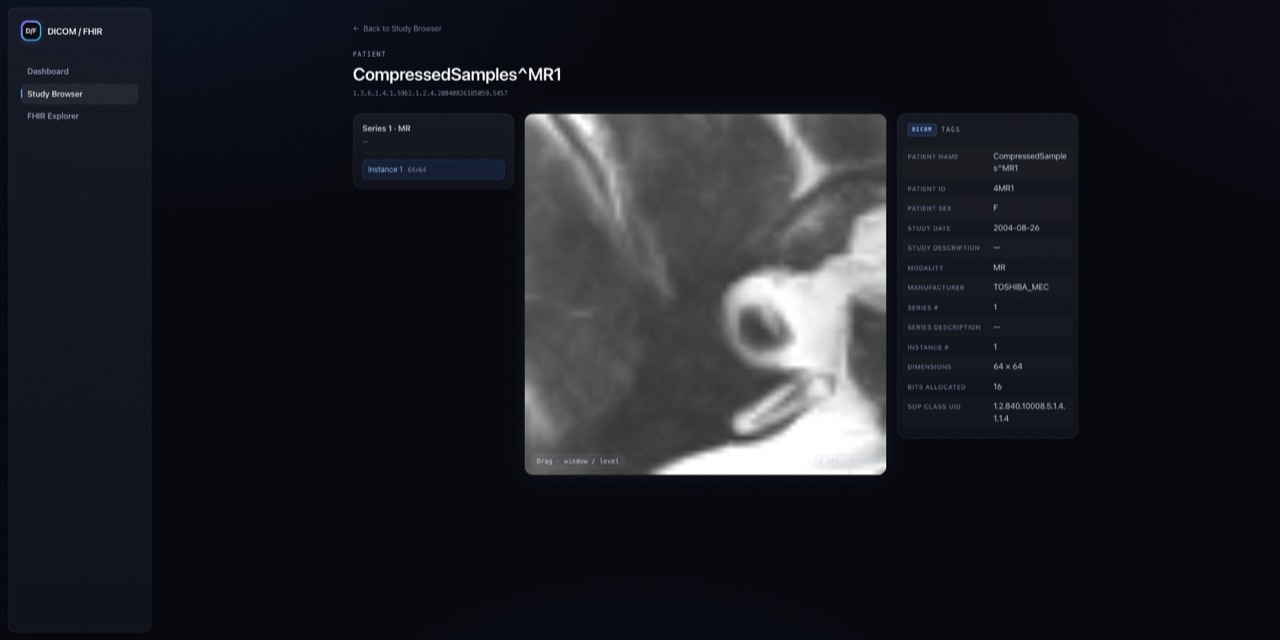This screenshot has width=1280, height=640.
Task: Click the DICOM badge in tags panel
Action: pos(922,130)
